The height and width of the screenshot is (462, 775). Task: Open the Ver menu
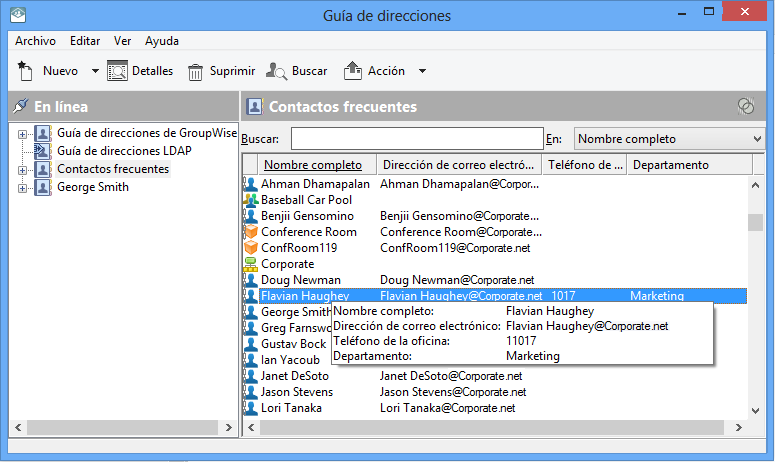coord(122,41)
